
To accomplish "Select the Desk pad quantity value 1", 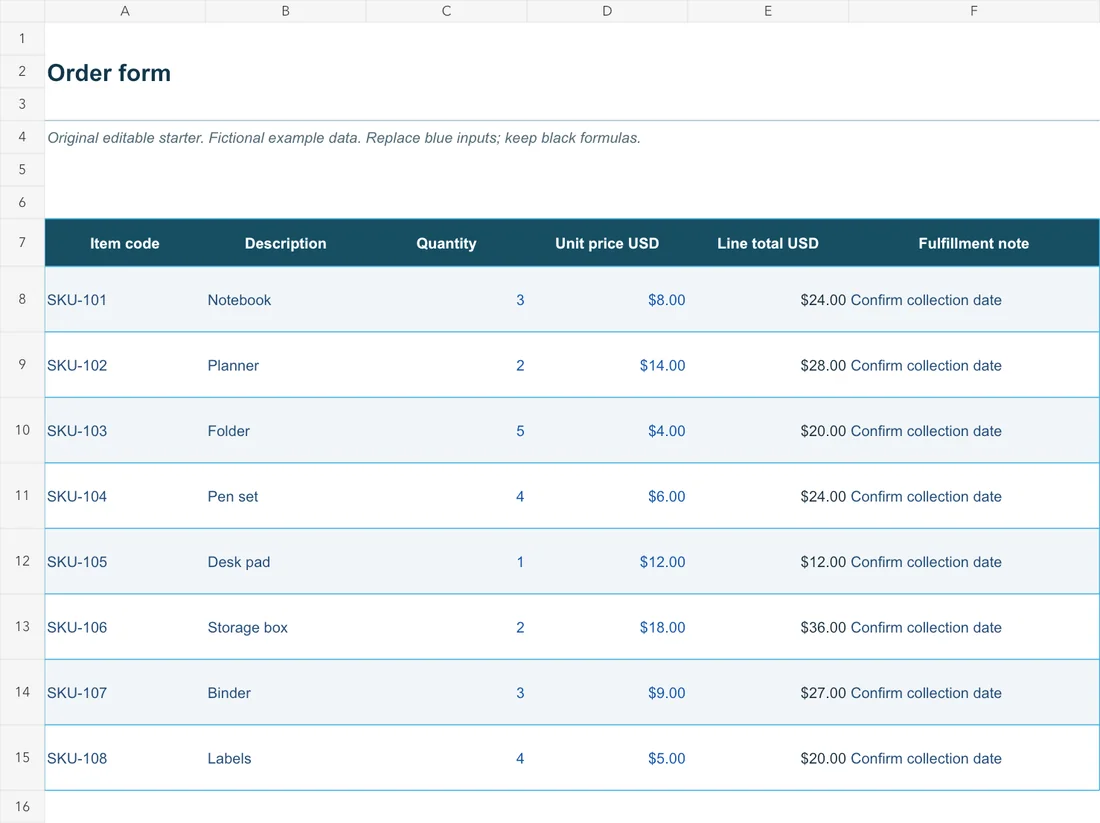I will pyautogui.click(x=446, y=561).
